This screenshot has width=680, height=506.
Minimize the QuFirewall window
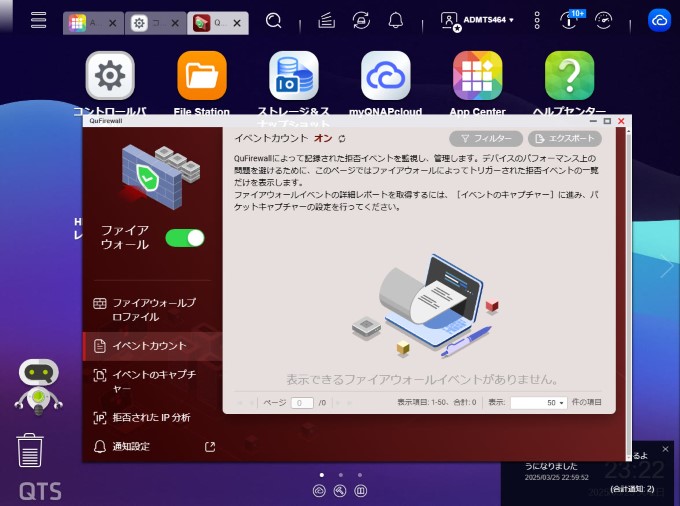pyautogui.click(x=593, y=121)
